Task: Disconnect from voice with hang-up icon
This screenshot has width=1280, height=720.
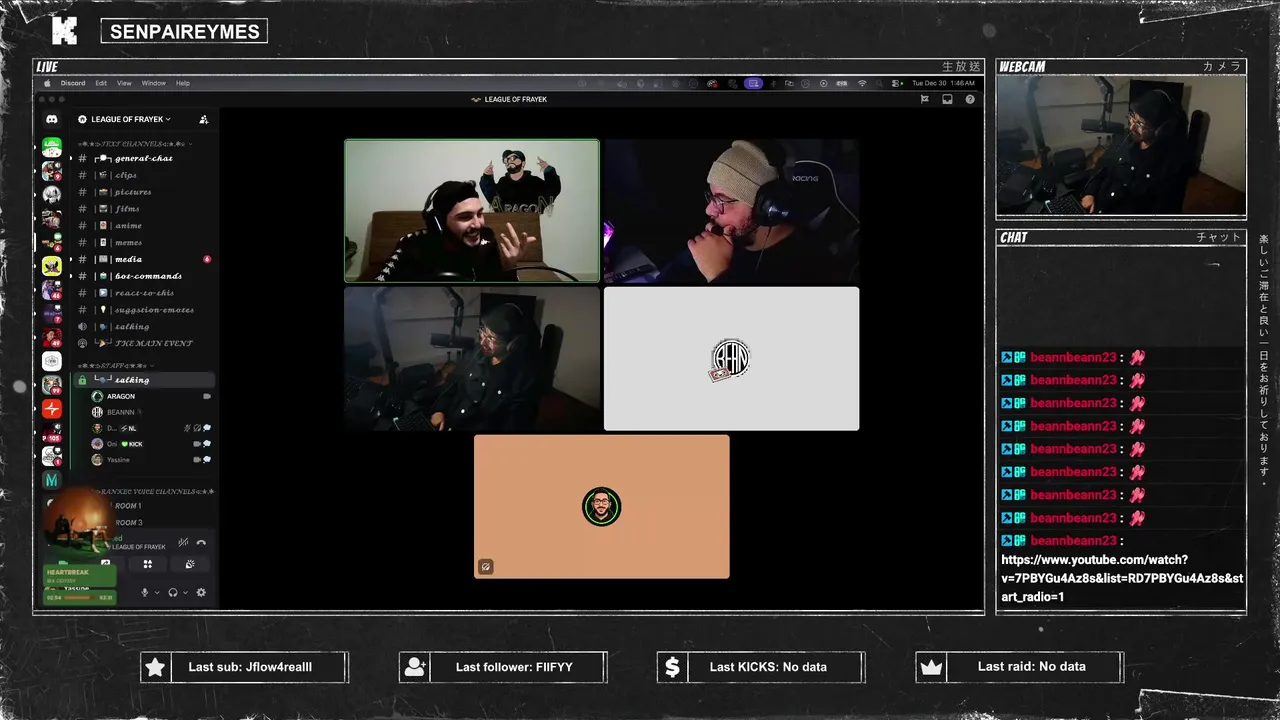Action: pyautogui.click(x=201, y=542)
